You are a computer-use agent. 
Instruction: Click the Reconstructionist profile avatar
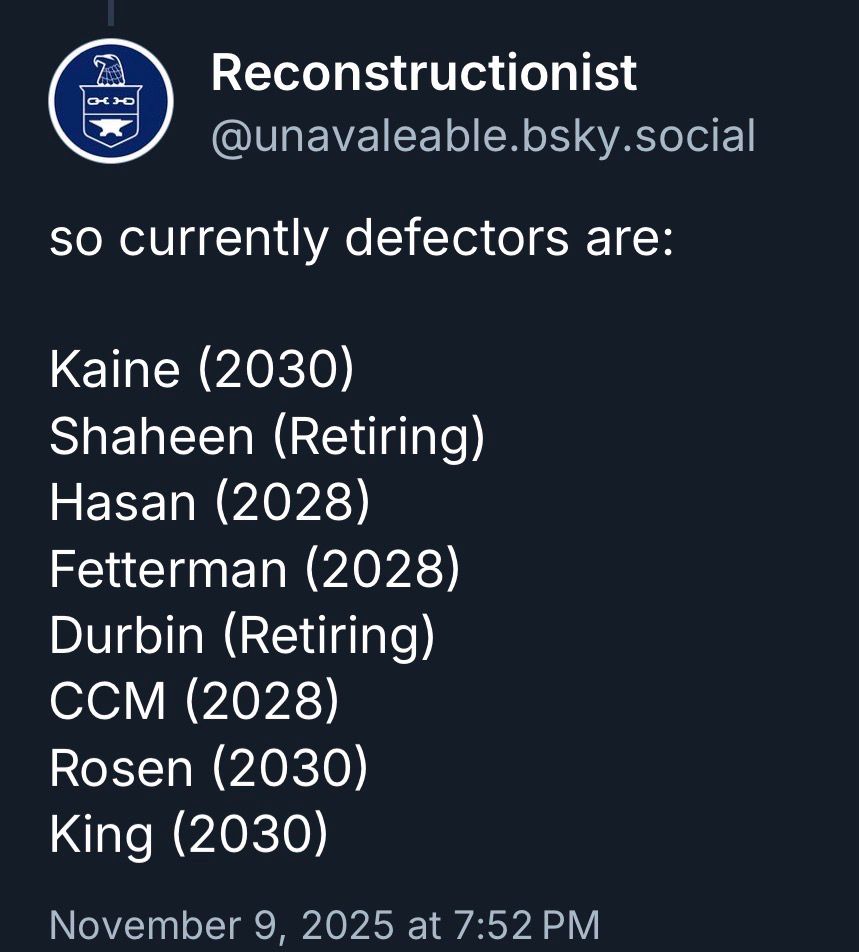coord(110,101)
